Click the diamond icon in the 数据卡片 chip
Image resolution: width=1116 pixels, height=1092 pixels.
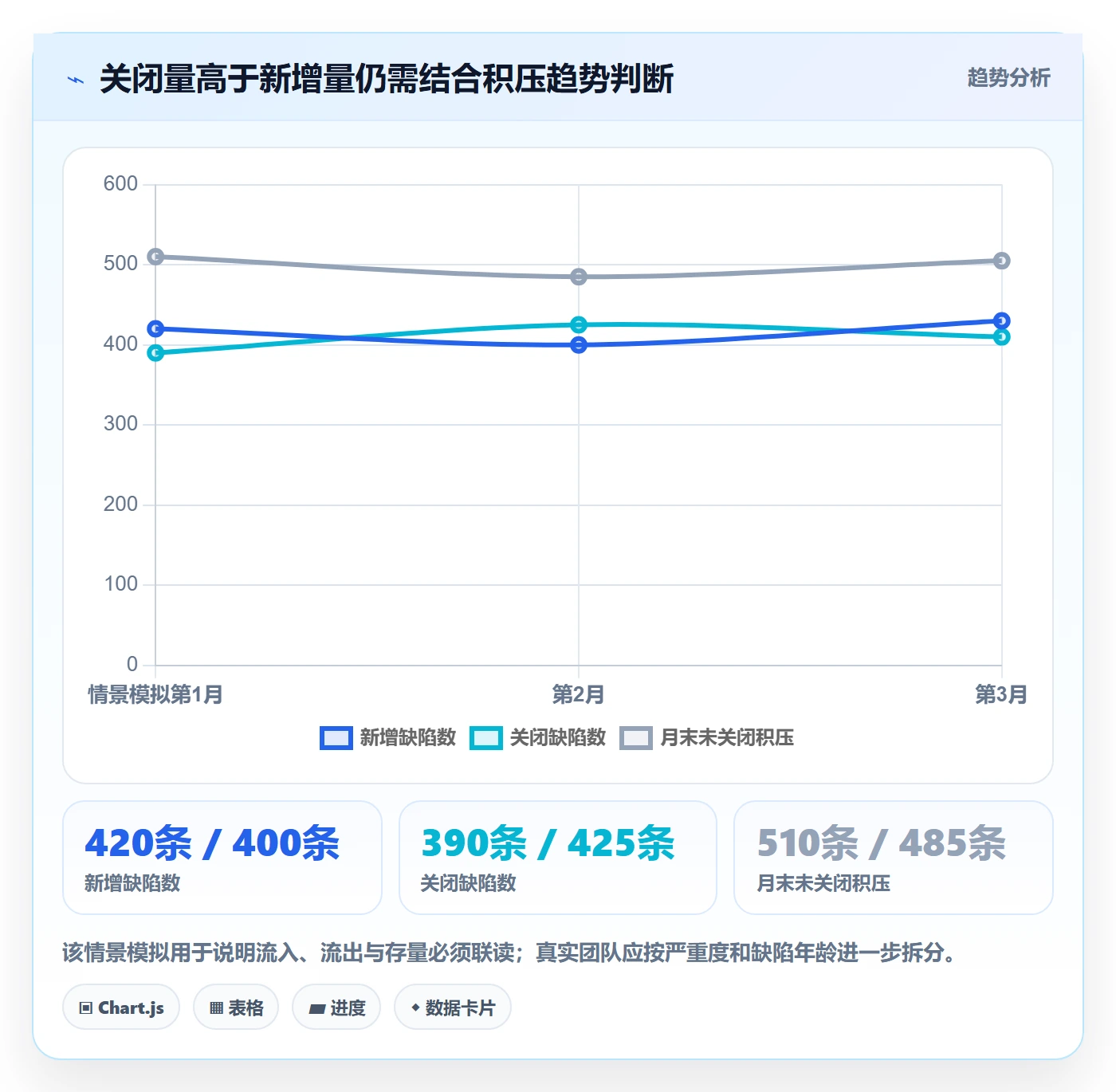click(x=415, y=1008)
